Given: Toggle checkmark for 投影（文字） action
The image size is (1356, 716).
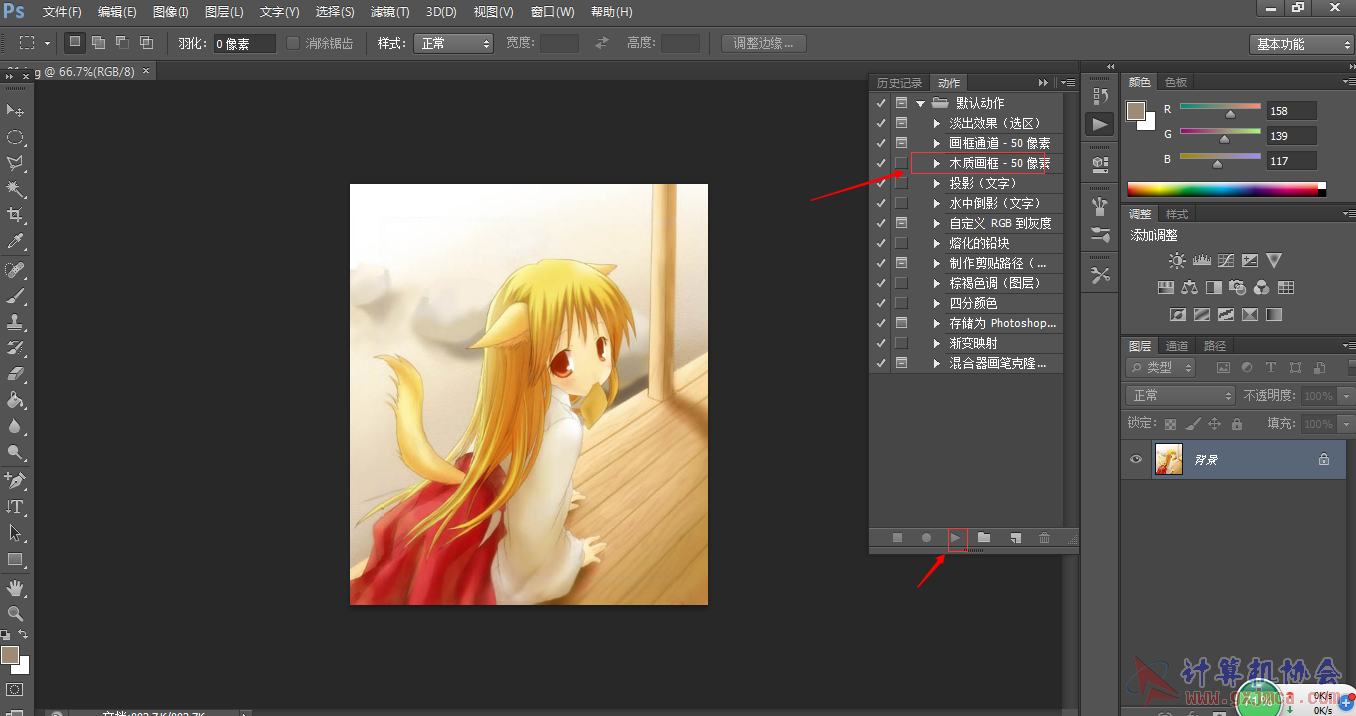Looking at the screenshot, I should 880,183.
